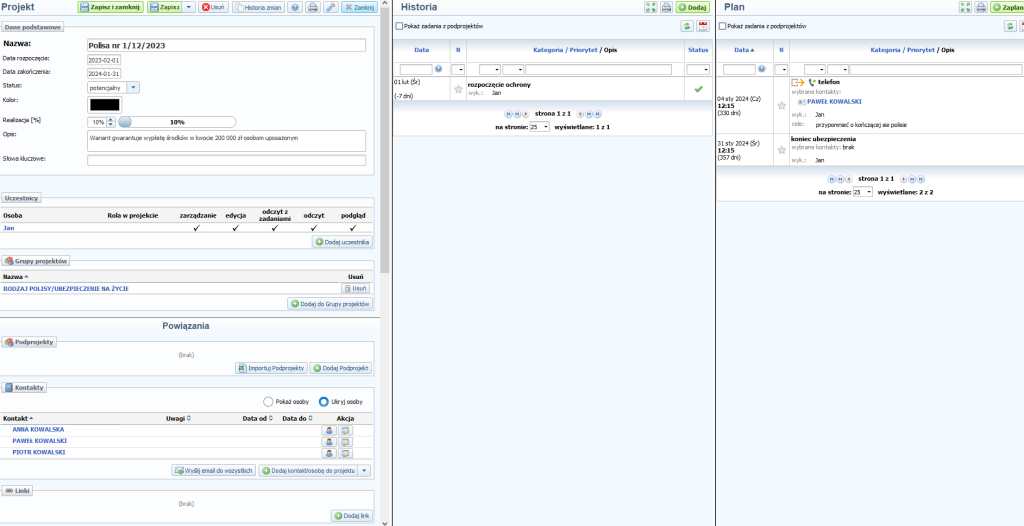This screenshot has width=1024, height=526.
Task: Open the N filter dropdown in Plan
Action: 781,69
